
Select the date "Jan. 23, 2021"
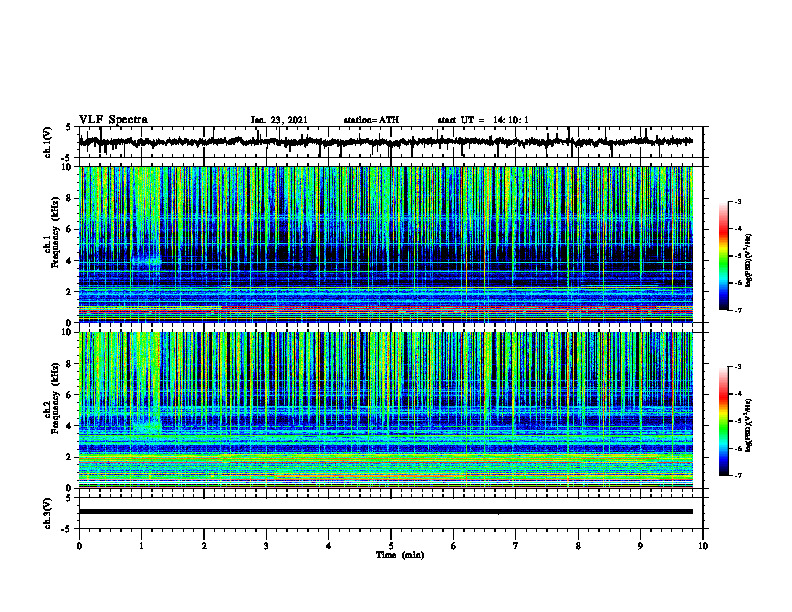(x=279, y=120)
